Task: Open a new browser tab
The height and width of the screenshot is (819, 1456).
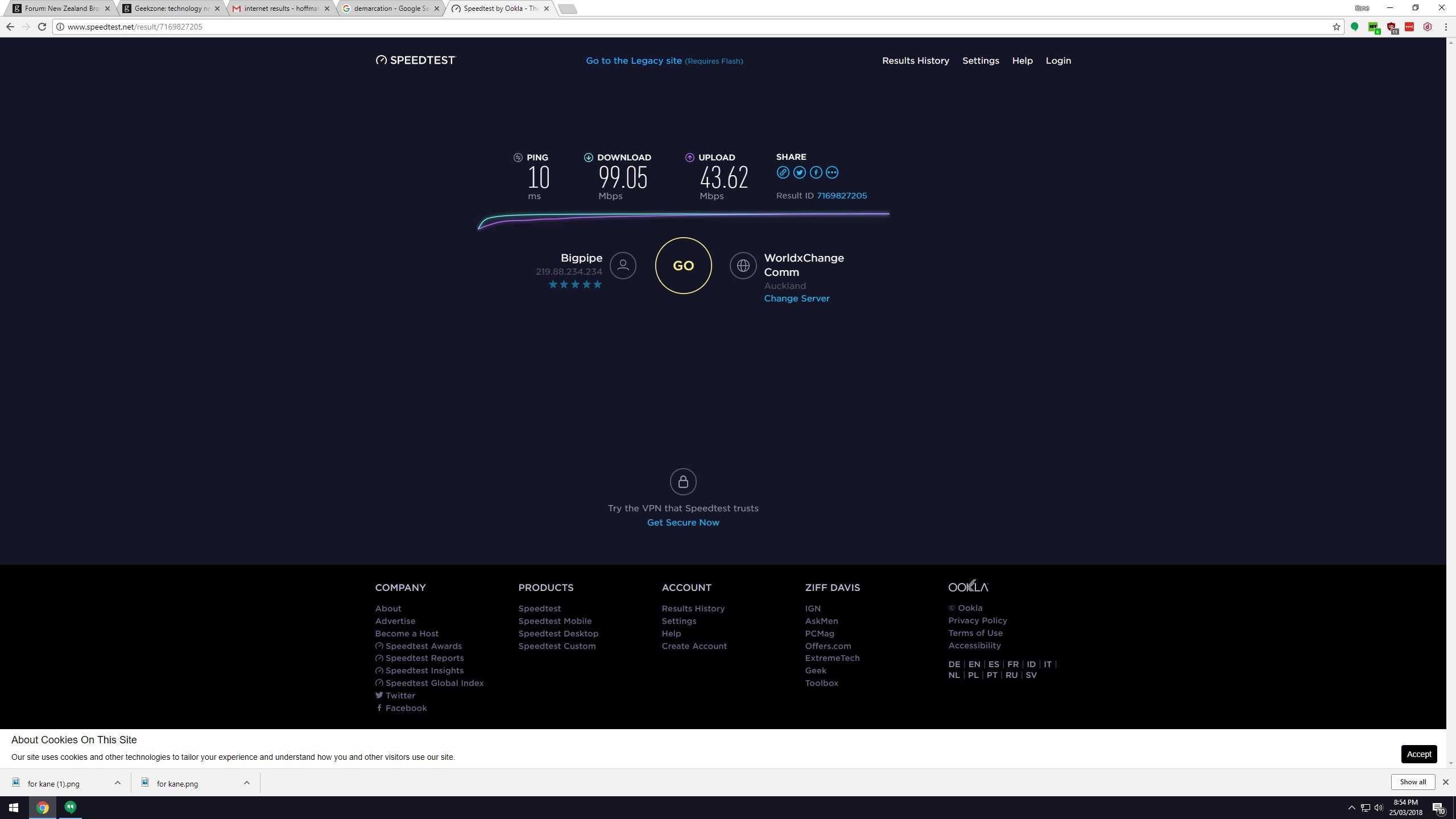Action: pos(567,9)
